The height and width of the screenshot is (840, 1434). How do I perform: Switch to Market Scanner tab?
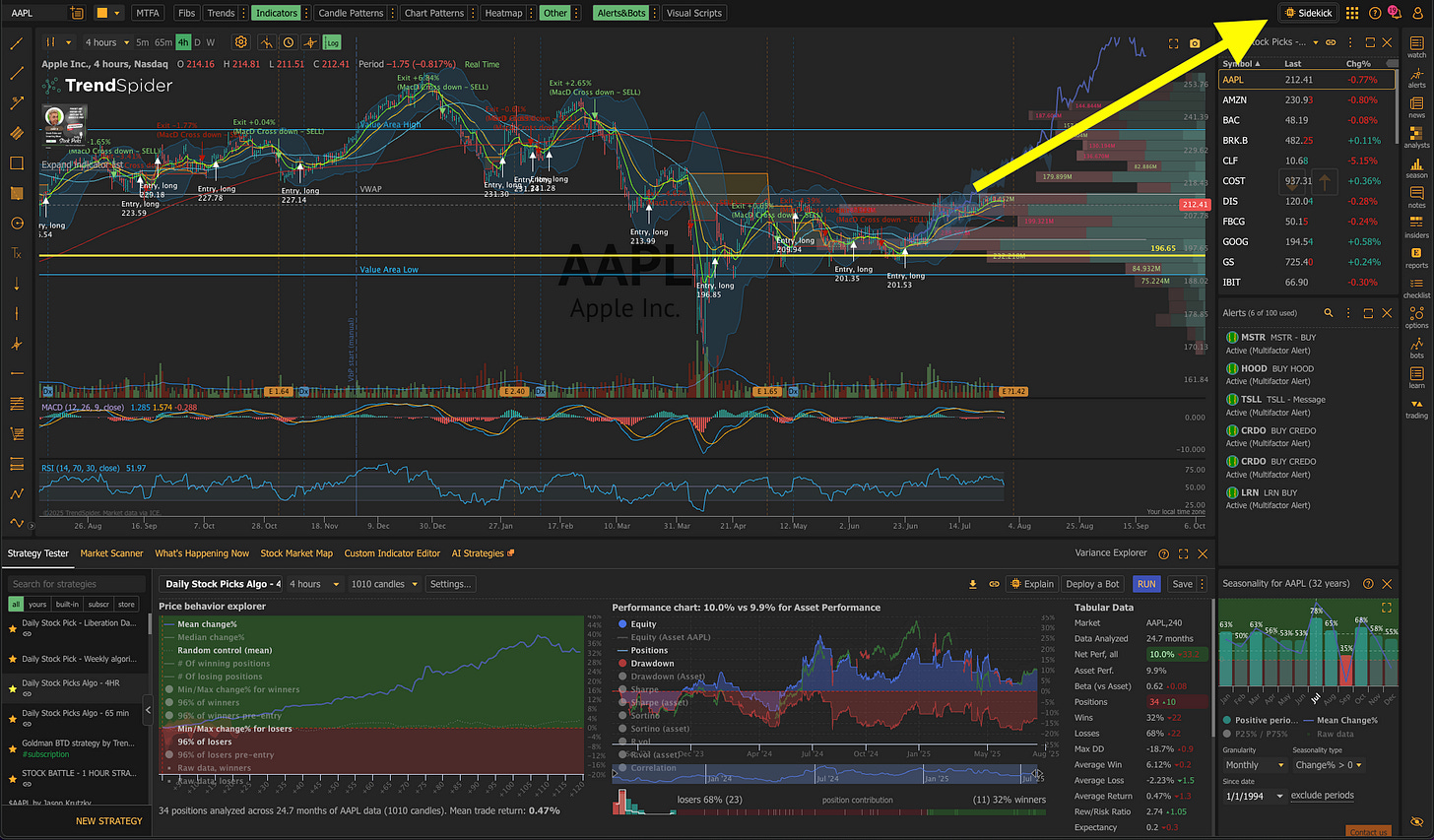(x=111, y=553)
